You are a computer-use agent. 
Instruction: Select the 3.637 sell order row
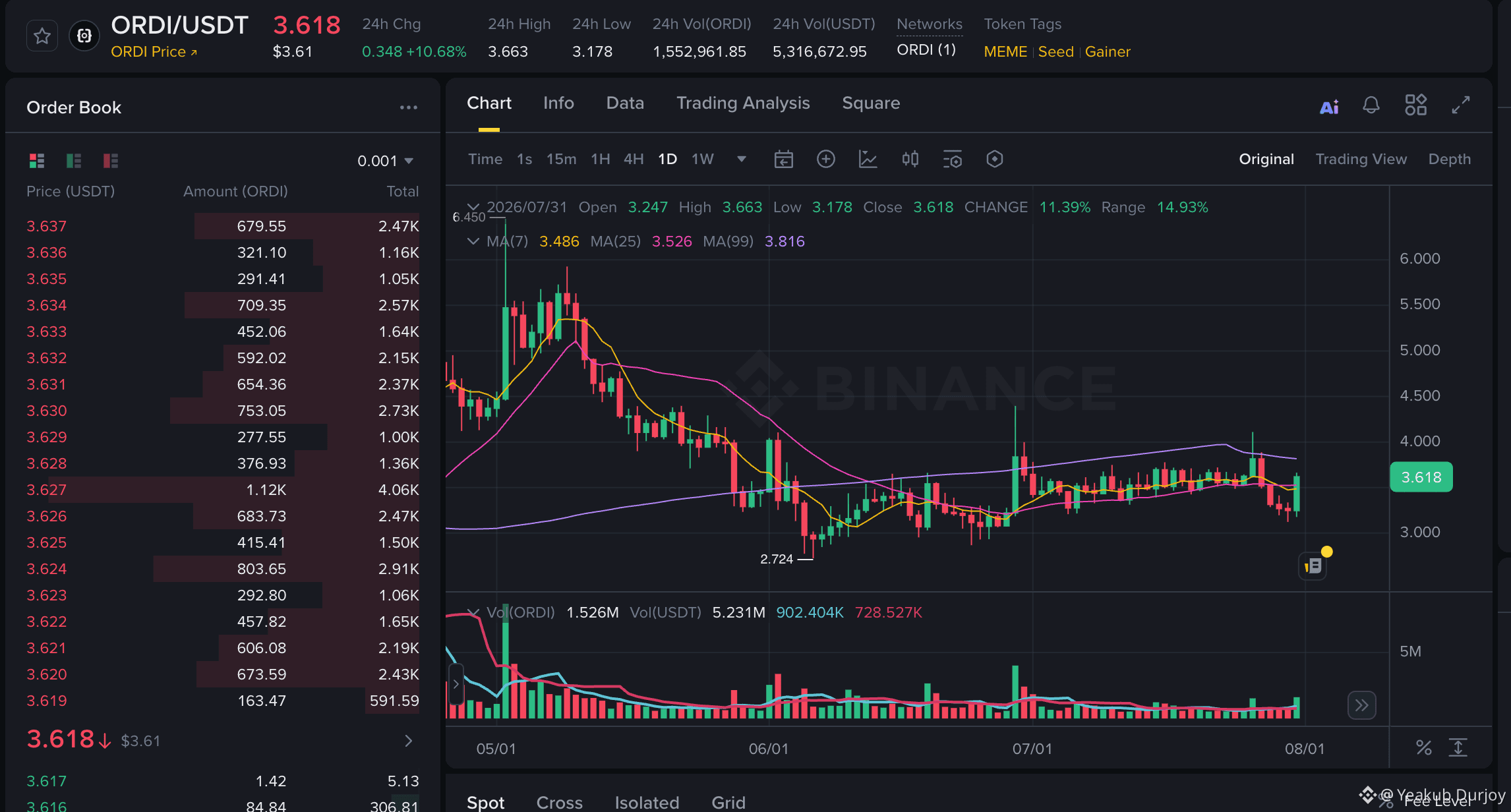[x=223, y=226]
